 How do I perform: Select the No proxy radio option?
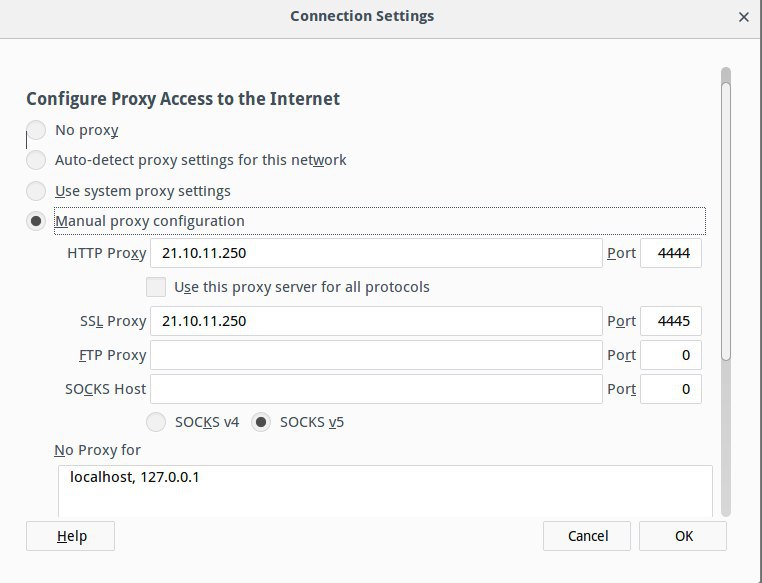(x=36, y=130)
